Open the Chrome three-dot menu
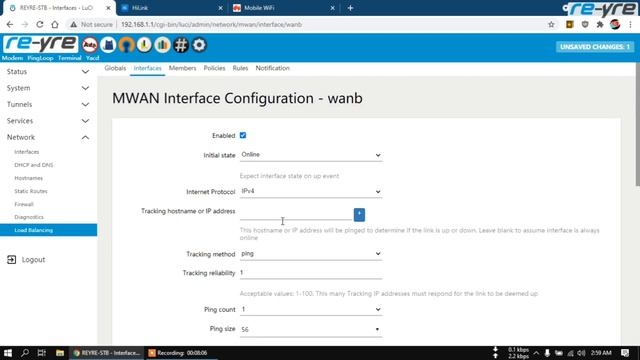Screen dimensions: 640x360 click(x=631, y=24)
